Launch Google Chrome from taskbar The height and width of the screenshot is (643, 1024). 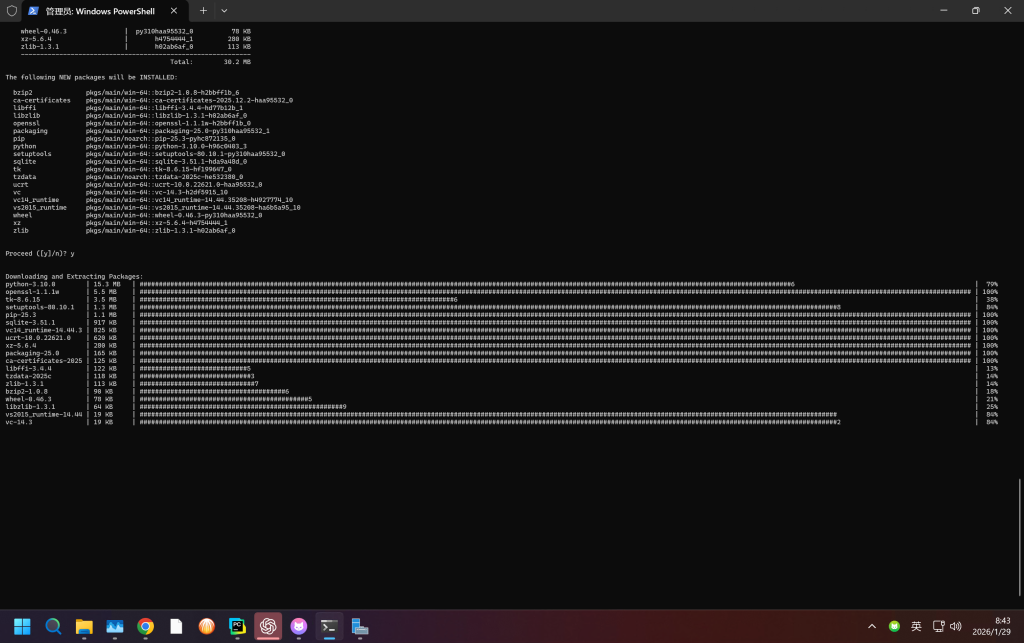coord(145,627)
